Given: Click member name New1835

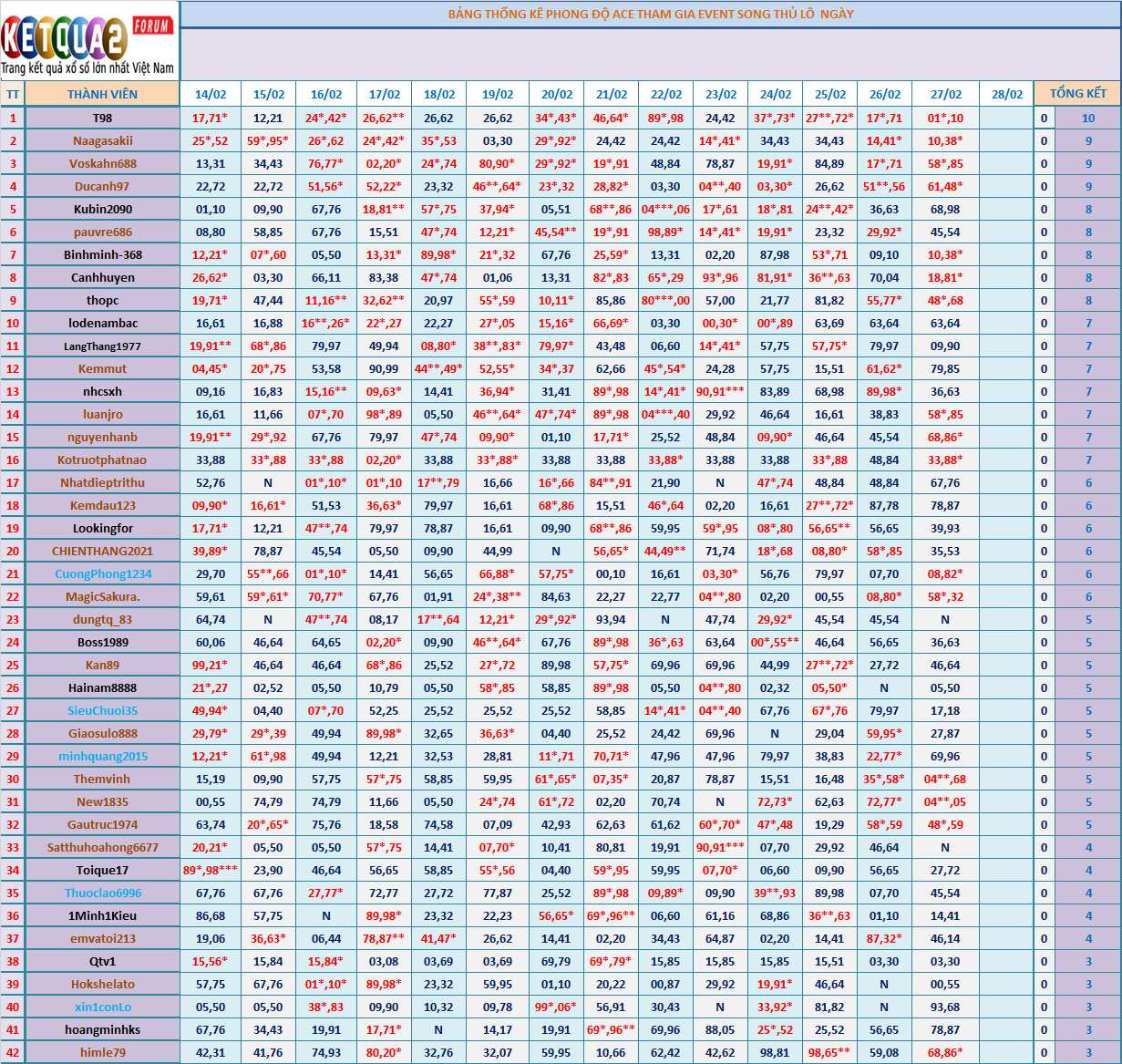Looking at the screenshot, I should (102, 801).
